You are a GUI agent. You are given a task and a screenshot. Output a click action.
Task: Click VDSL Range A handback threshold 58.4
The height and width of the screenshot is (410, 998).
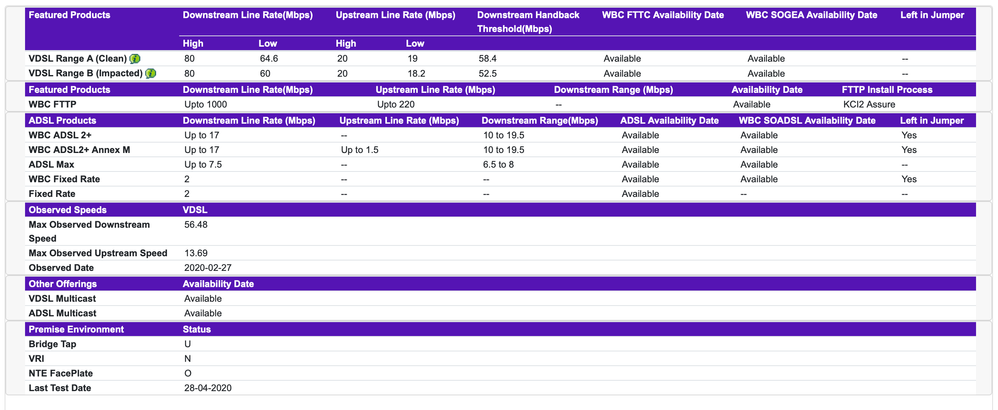488,59
